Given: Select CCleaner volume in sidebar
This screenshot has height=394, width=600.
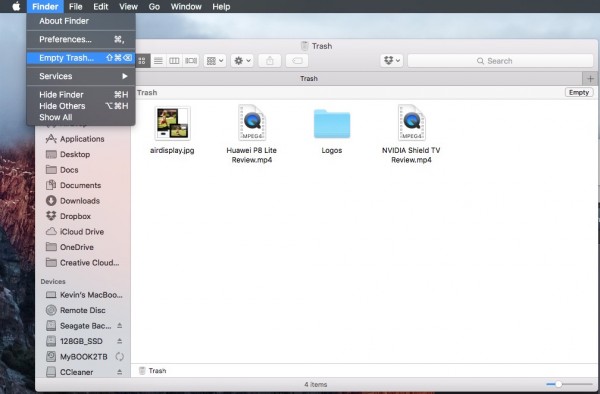Looking at the screenshot, I should click(x=77, y=372).
